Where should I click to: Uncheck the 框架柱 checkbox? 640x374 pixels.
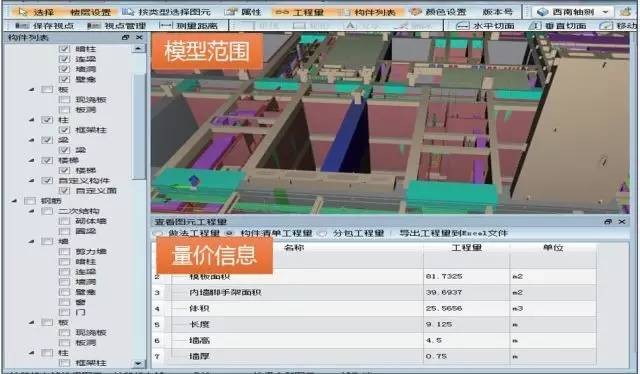[x=64, y=130]
